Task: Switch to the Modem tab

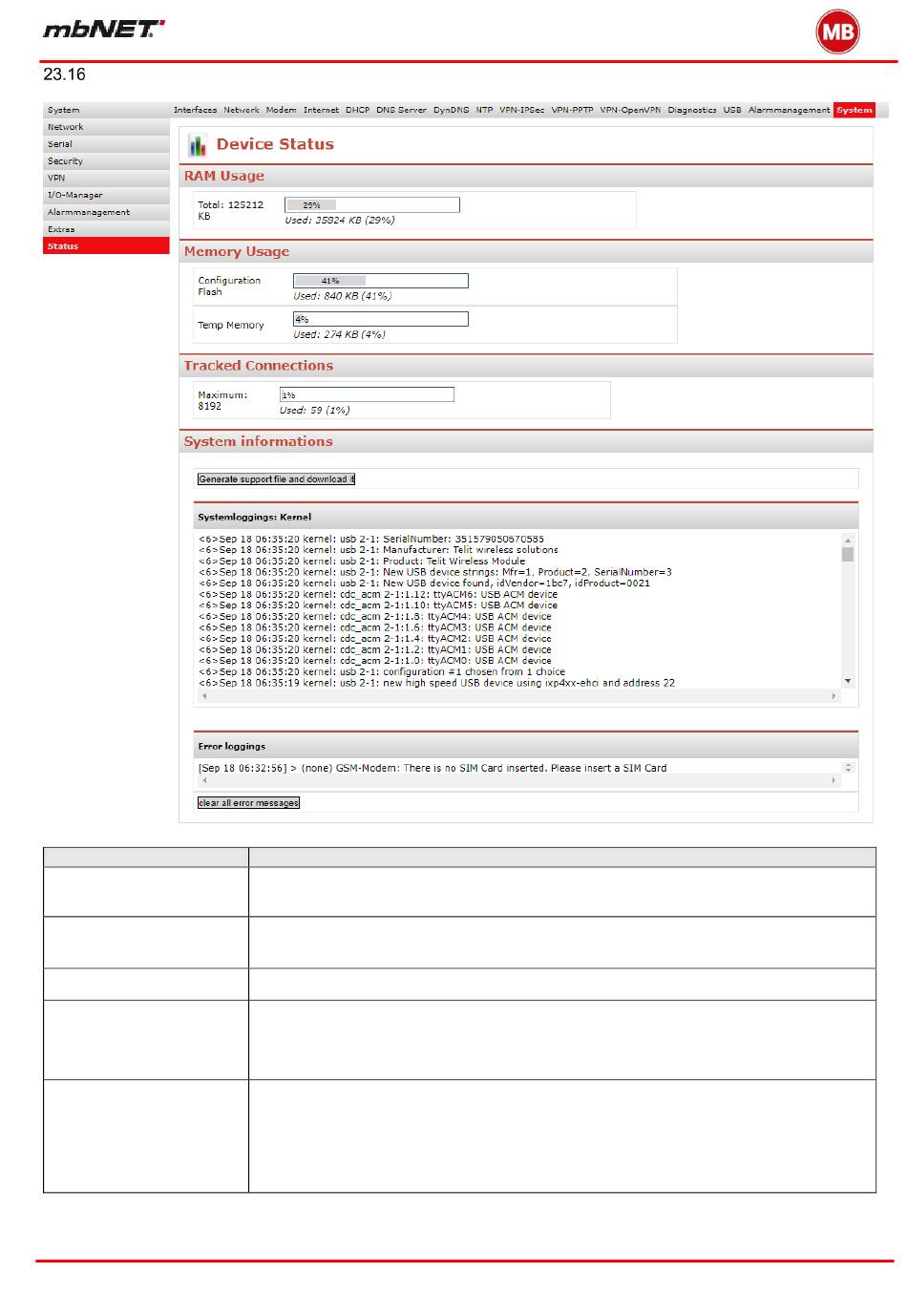Action: click(x=281, y=110)
